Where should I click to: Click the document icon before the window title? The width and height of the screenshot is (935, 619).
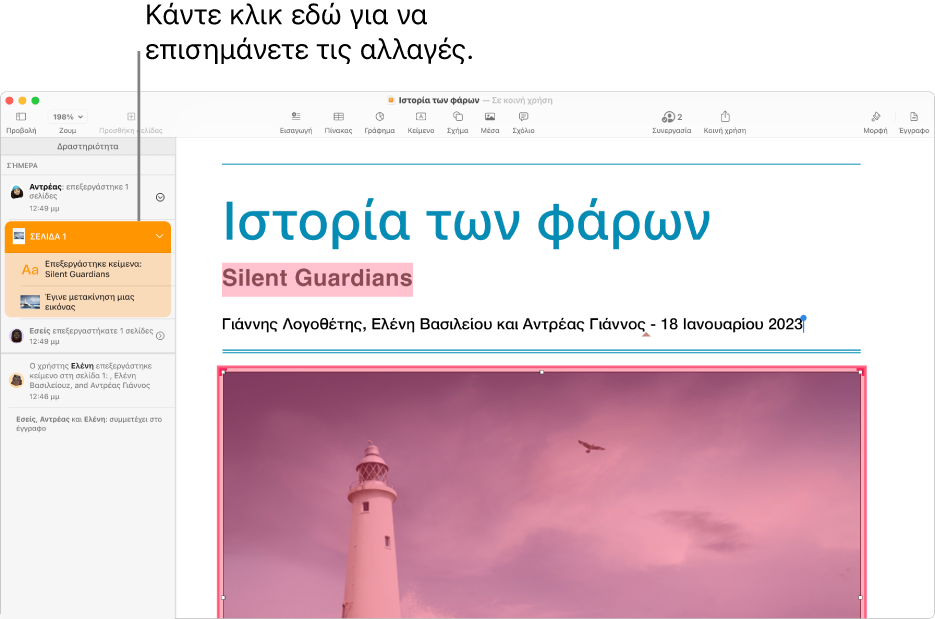[x=391, y=100]
